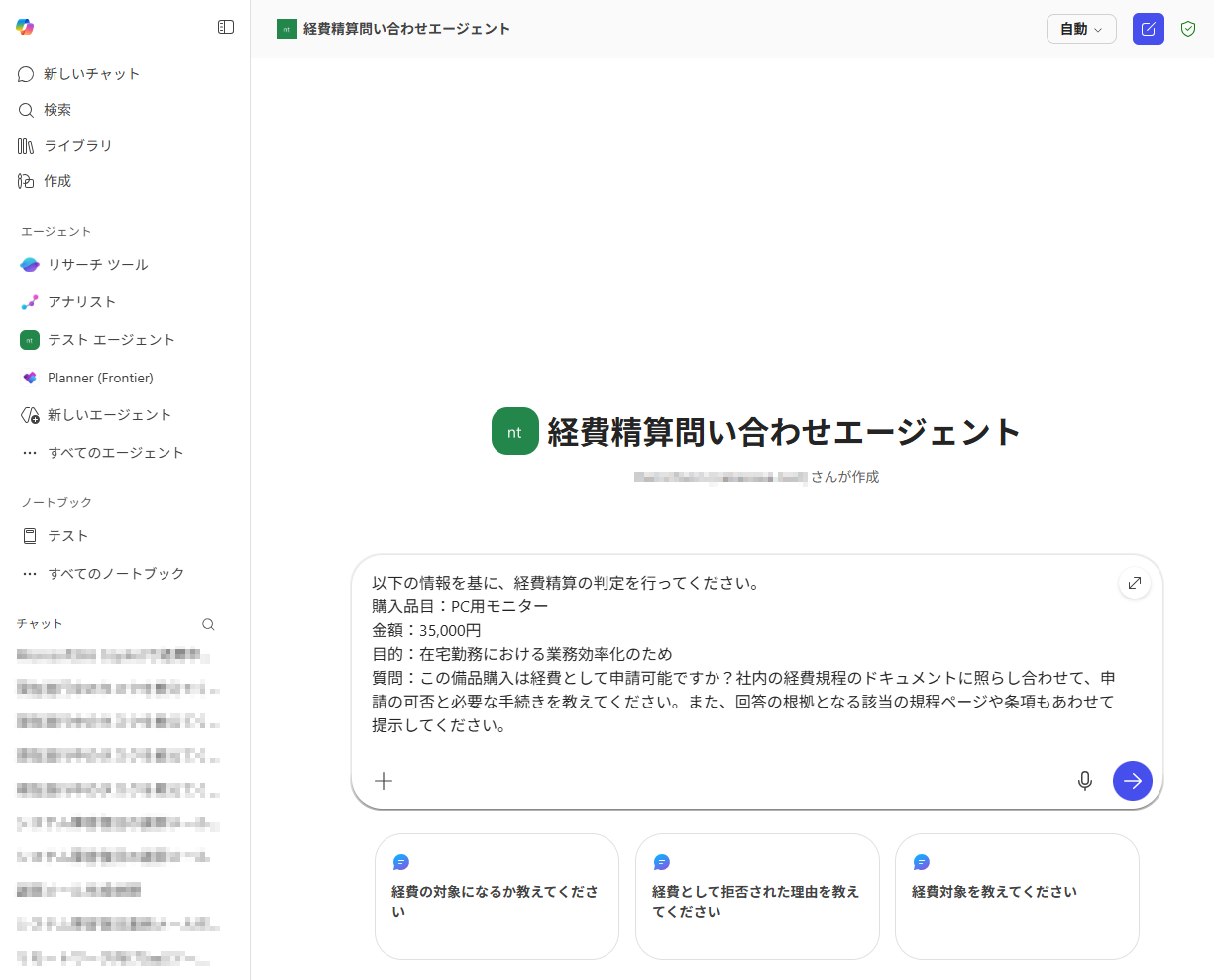
Task: Open Planner (Frontier) agent
Action: point(100,378)
